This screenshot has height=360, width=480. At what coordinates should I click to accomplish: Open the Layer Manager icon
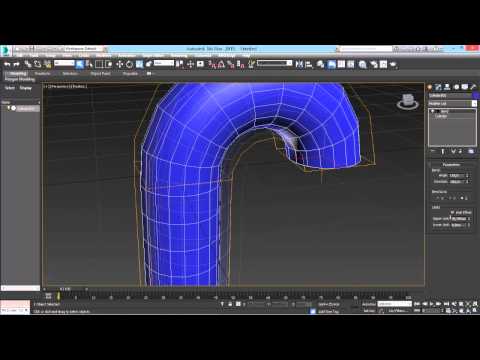320,64
